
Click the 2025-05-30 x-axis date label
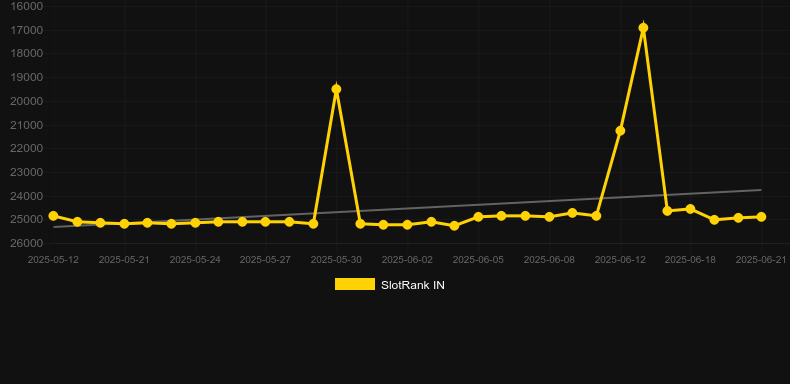pyautogui.click(x=336, y=260)
